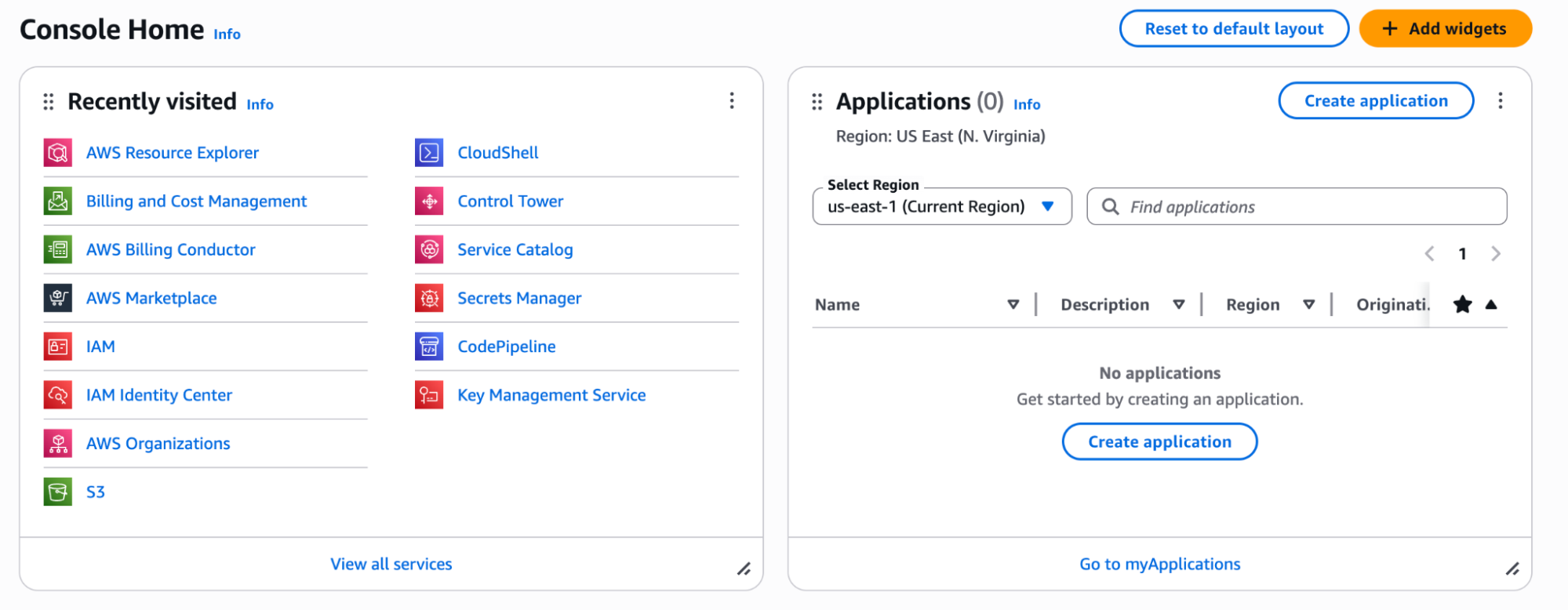This screenshot has width=1568, height=610.
Task: Click the Recently visited widget resize corner icon
Action: [x=744, y=569]
